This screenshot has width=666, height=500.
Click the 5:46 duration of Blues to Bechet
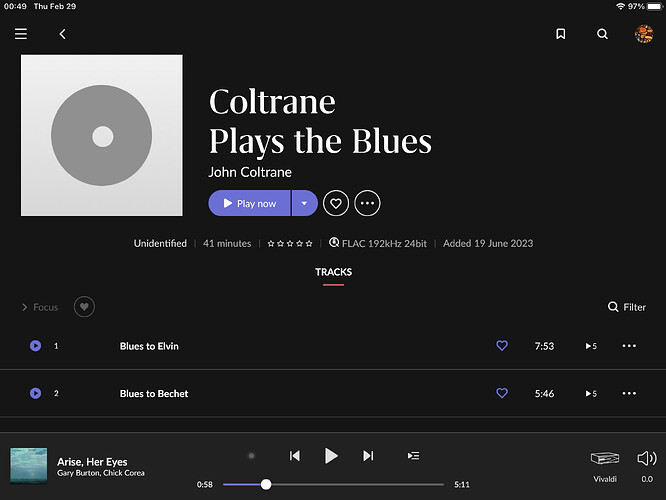[x=544, y=394]
